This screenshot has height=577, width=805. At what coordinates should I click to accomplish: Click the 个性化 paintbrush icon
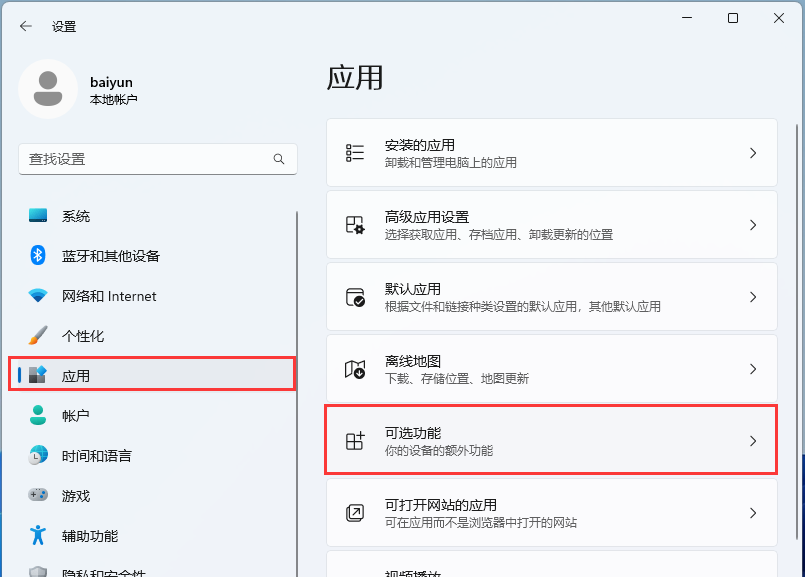click(37, 336)
